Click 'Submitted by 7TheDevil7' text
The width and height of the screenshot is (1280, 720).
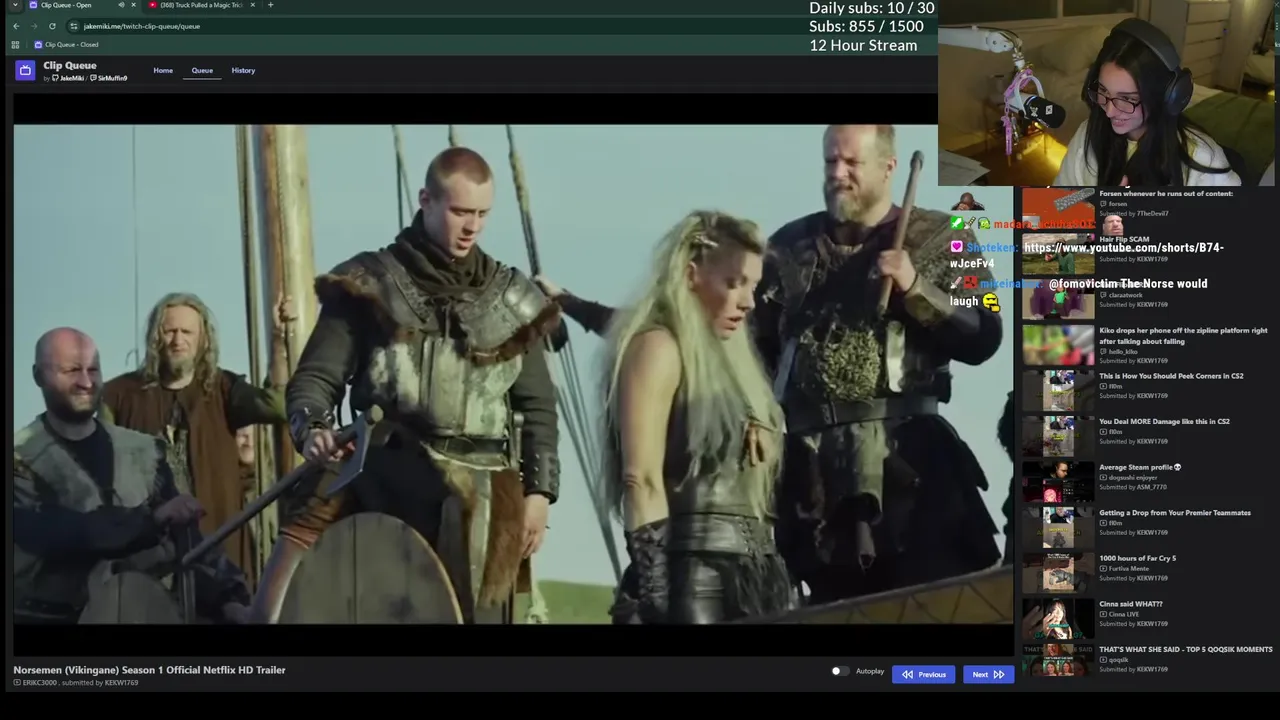pos(1134,213)
